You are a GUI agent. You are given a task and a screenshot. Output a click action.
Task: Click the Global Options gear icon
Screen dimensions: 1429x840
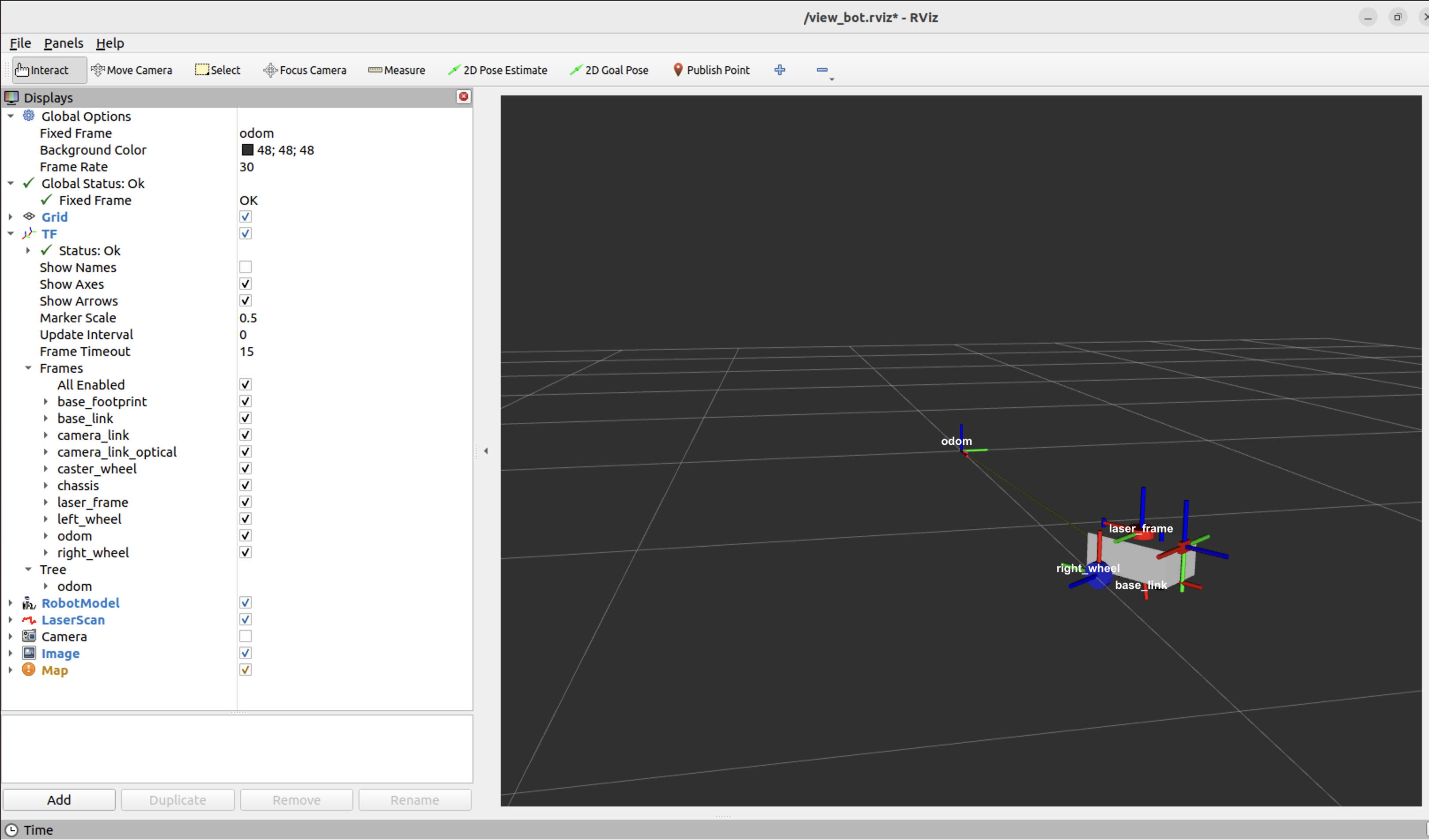(29, 116)
